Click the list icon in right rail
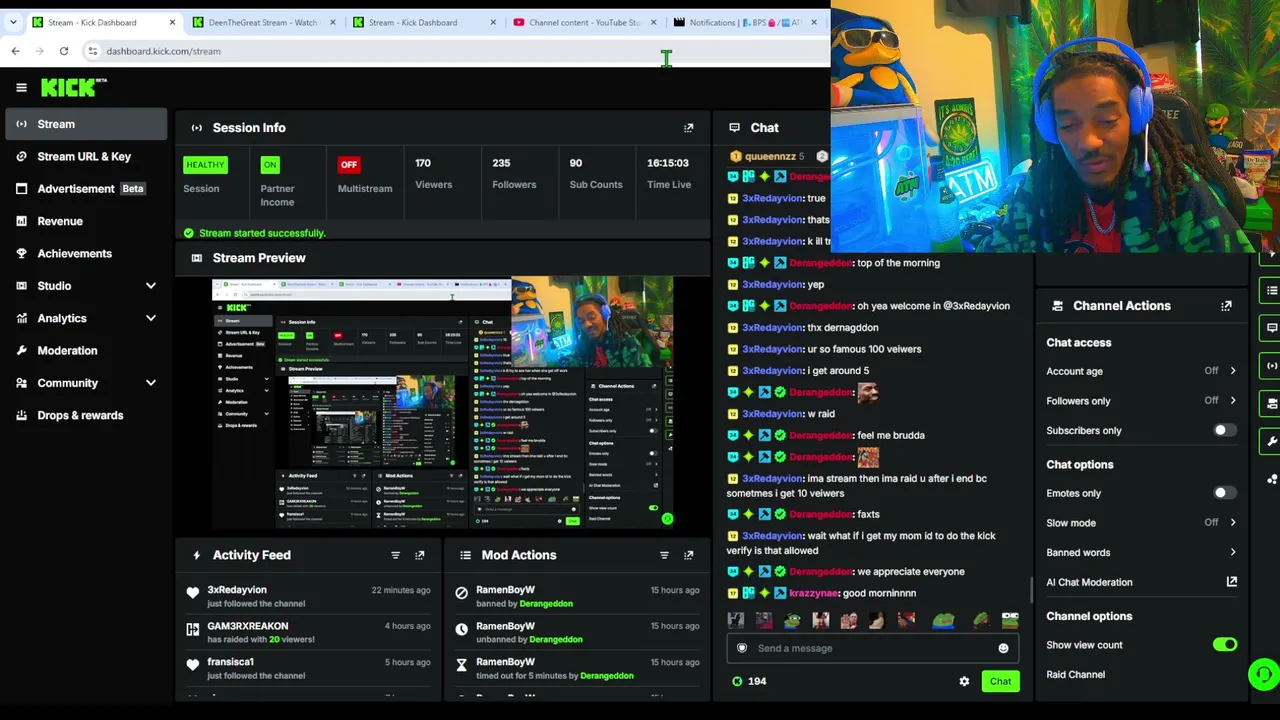This screenshot has height=720, width=1280. pyautogui.click(x=1272, y=291)
